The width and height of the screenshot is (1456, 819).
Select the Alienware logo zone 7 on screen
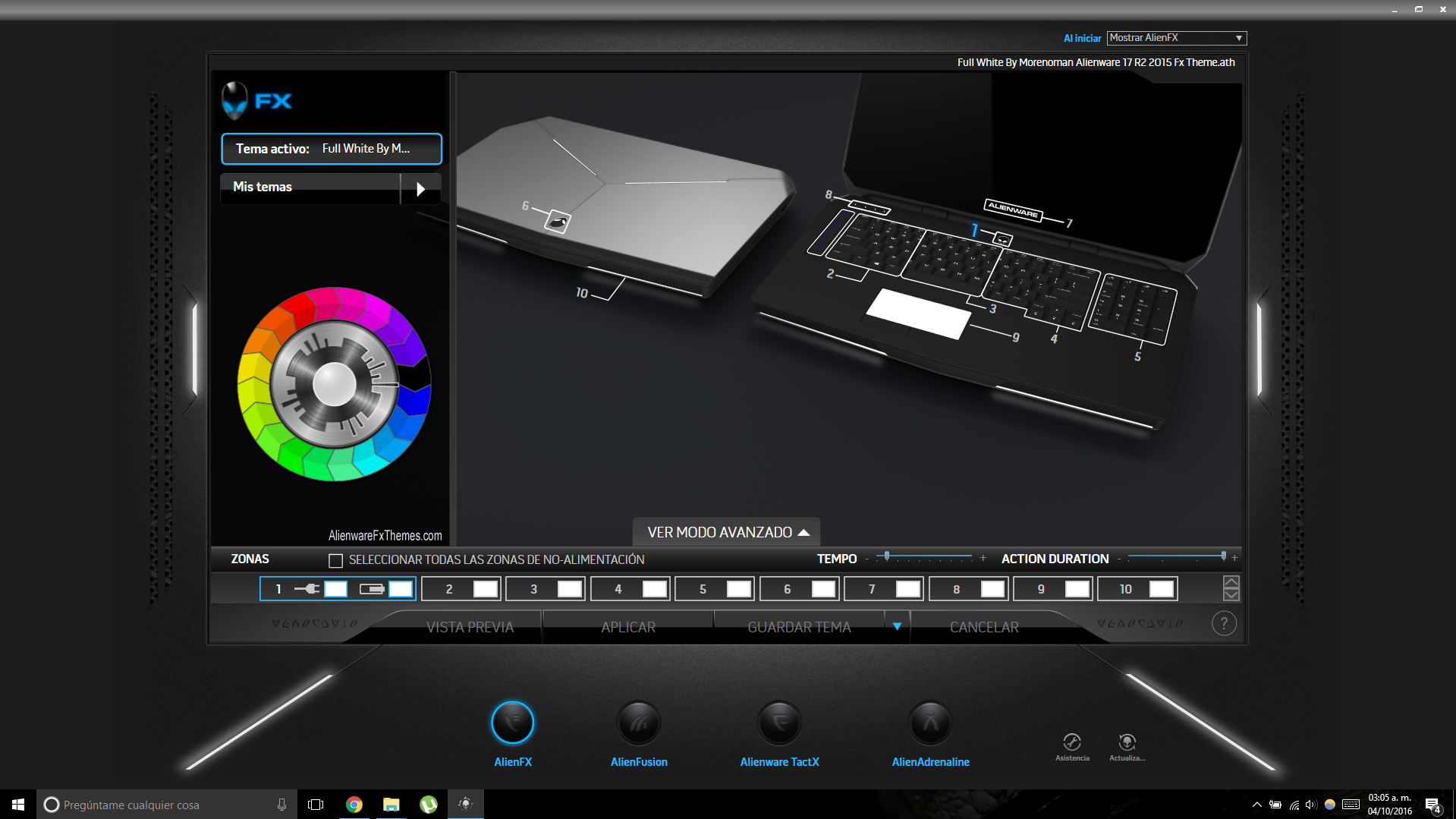1014,209
